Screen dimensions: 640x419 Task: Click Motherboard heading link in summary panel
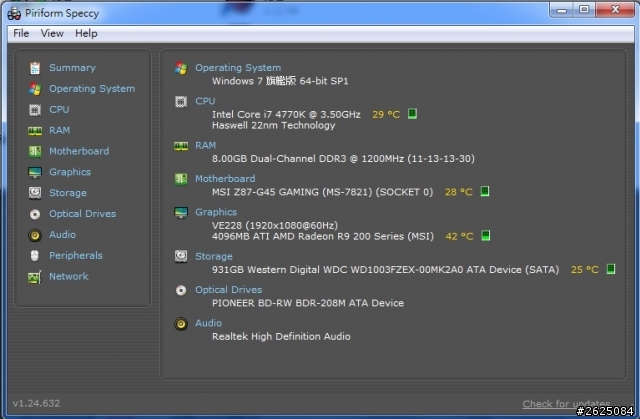point(225,179)
